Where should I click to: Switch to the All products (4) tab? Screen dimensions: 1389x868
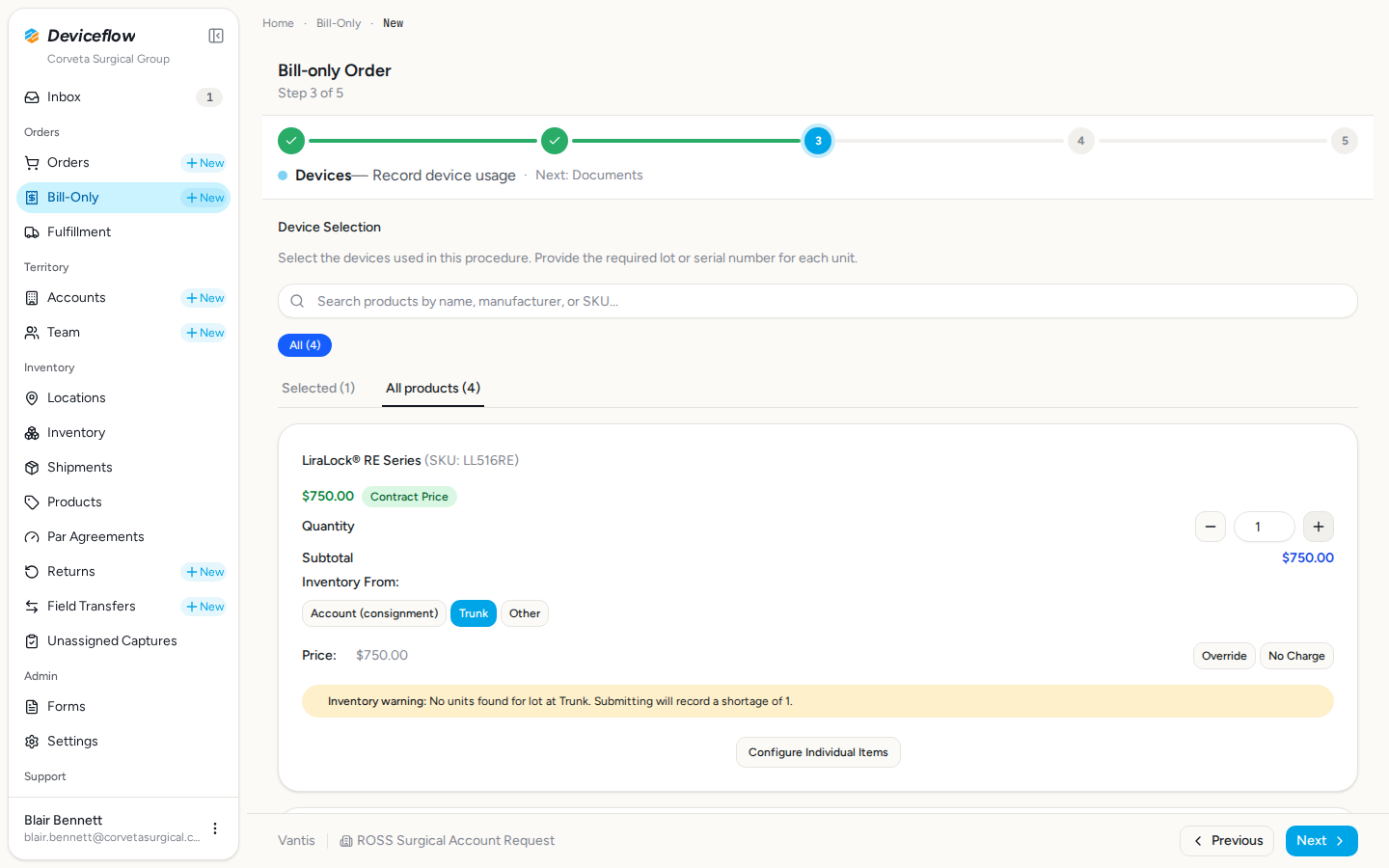[x=433, y=388]
